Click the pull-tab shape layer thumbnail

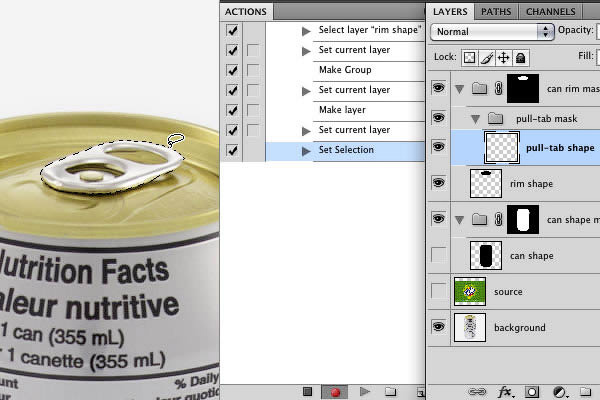point(501,148)
